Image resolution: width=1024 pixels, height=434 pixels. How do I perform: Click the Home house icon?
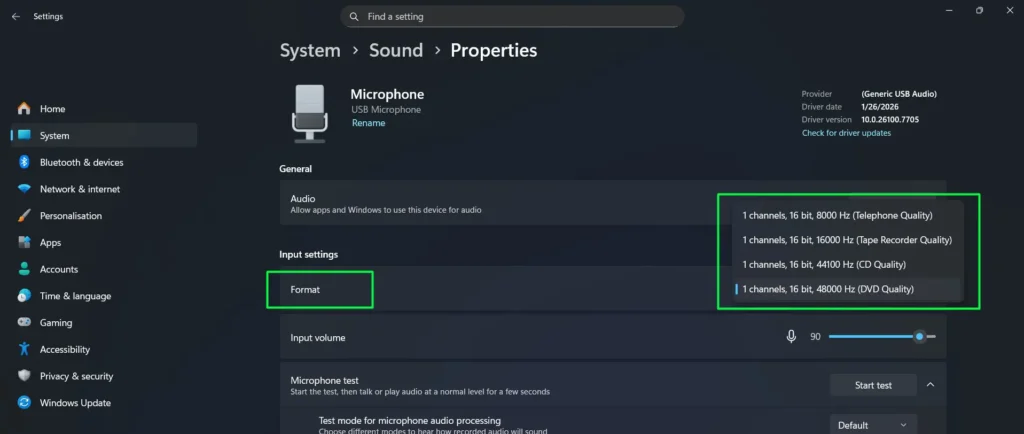point(24,108)
